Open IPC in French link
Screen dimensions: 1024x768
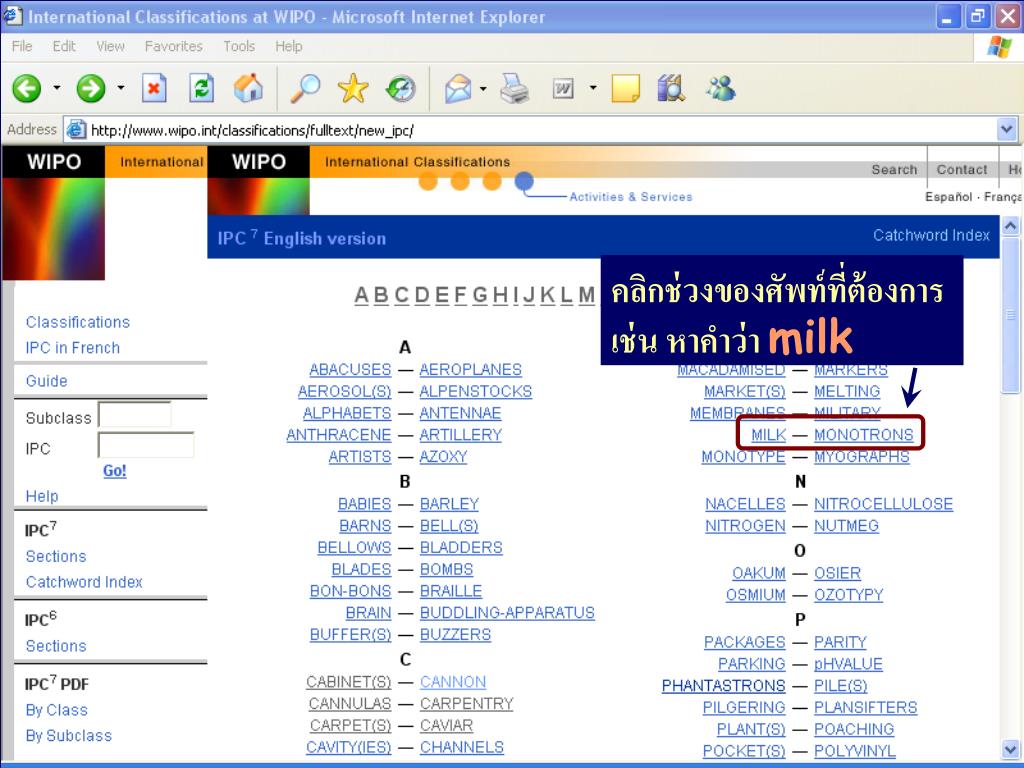tap(72, 348)
